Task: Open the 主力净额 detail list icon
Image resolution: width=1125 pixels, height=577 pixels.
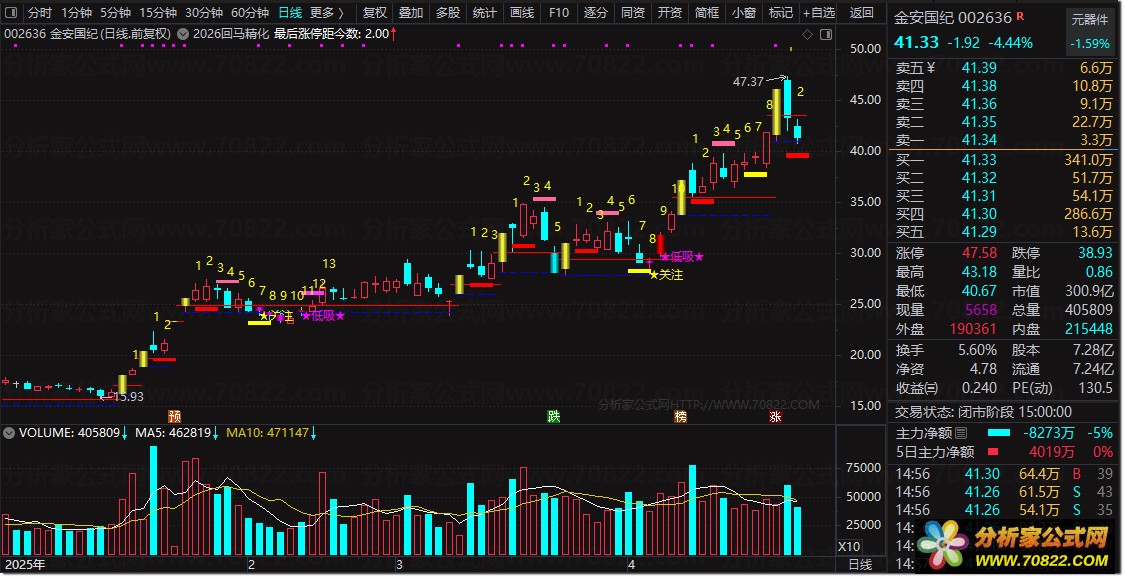Action: click(961, 433)
